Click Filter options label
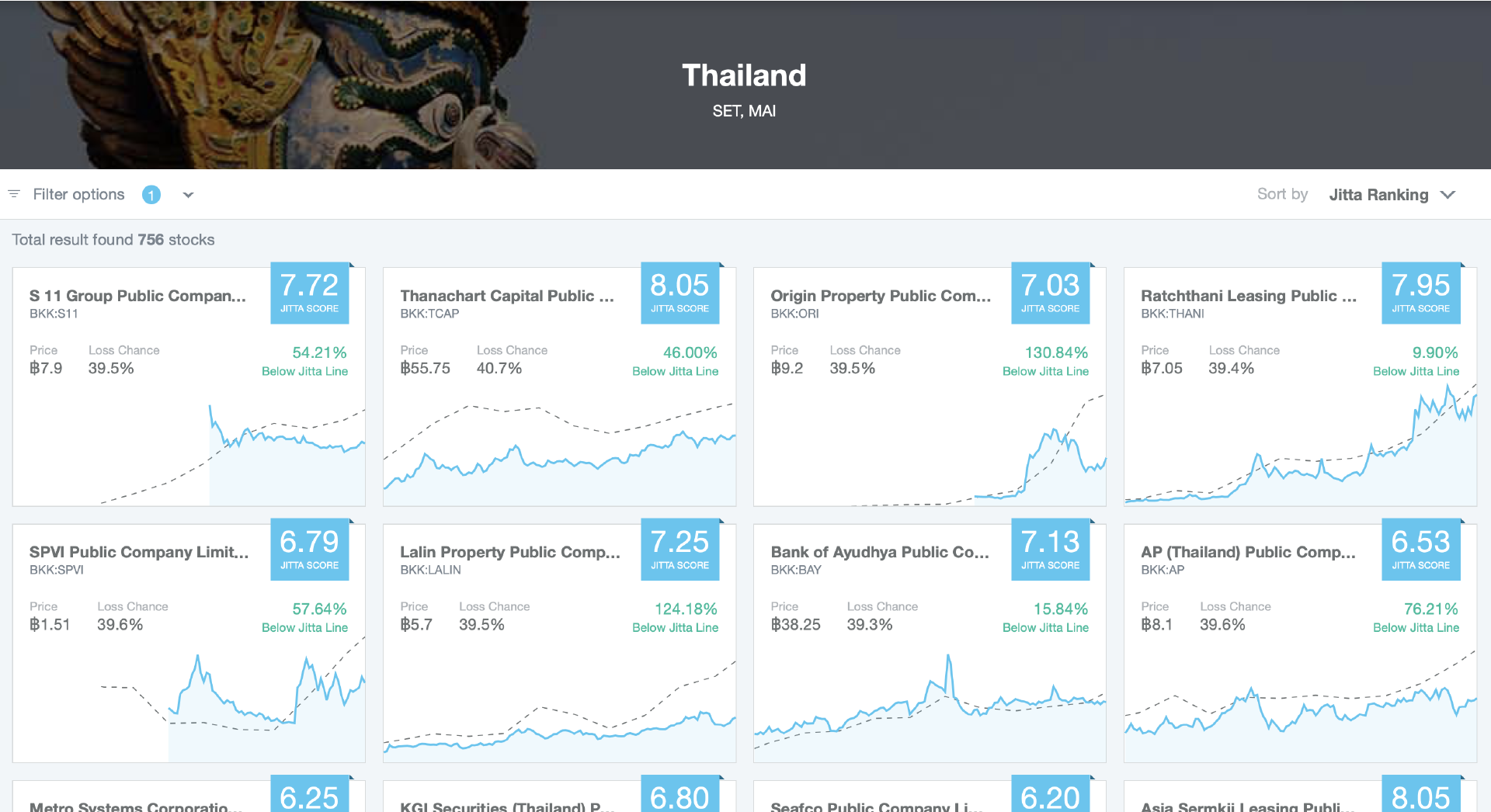The image size is (1491, 812). coord(78,195)
